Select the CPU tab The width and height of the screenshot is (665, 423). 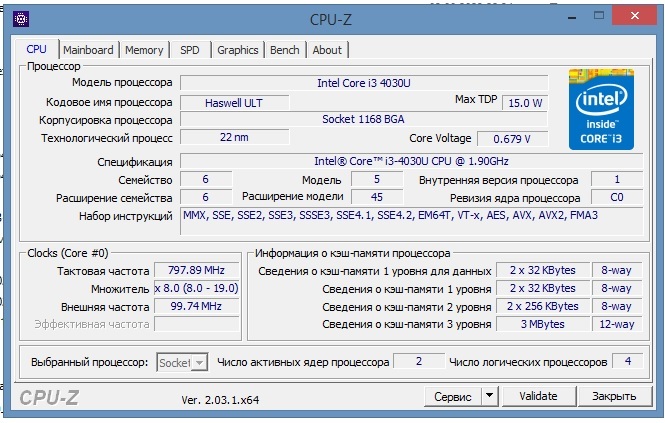click(37, 49)
